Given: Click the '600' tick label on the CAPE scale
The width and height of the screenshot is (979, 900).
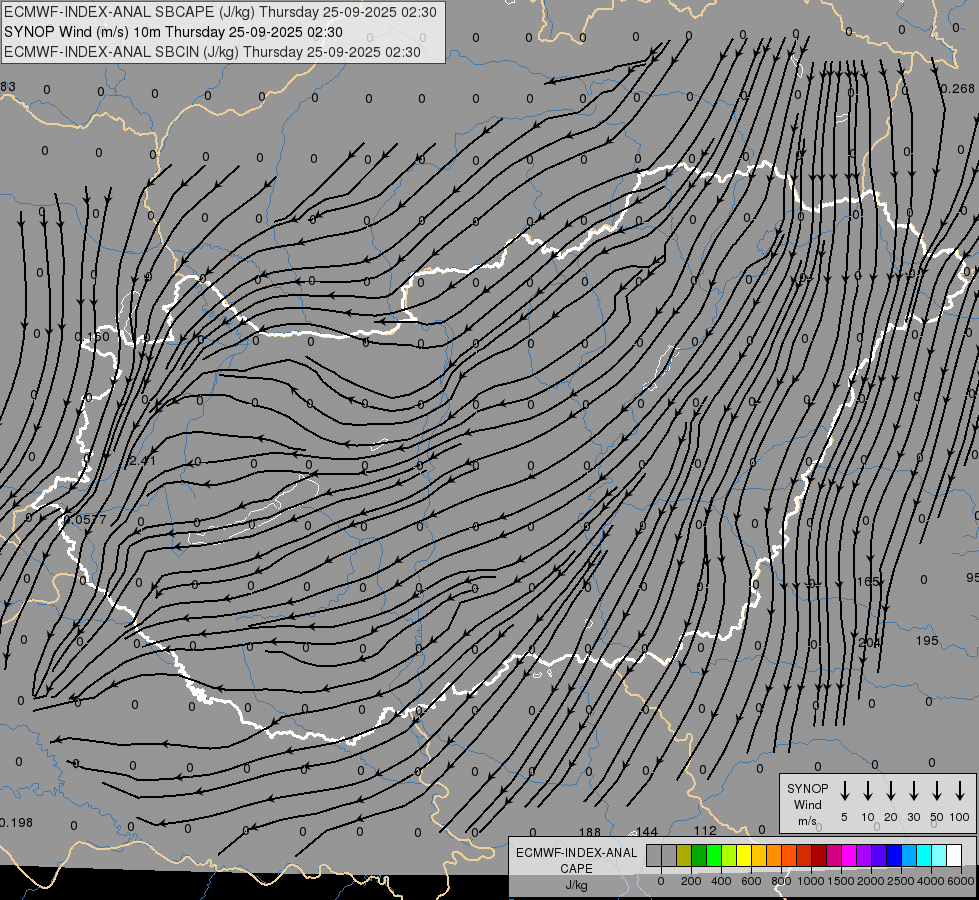Looking at the screenshot, I should (x=751, y=881).
